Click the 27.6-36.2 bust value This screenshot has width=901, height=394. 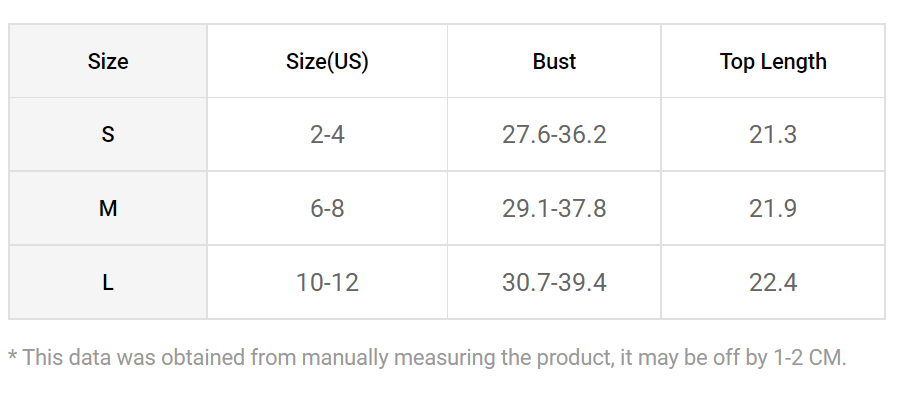(554, 135)
